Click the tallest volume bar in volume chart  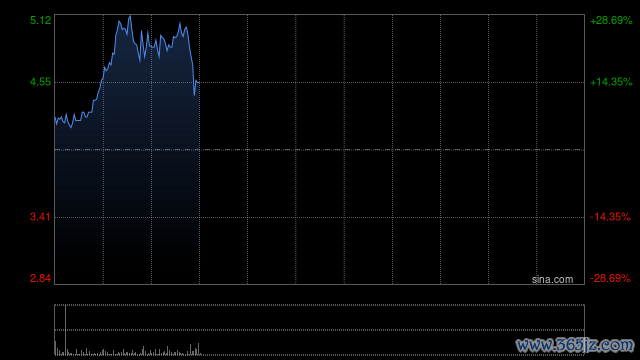[65, 330]
